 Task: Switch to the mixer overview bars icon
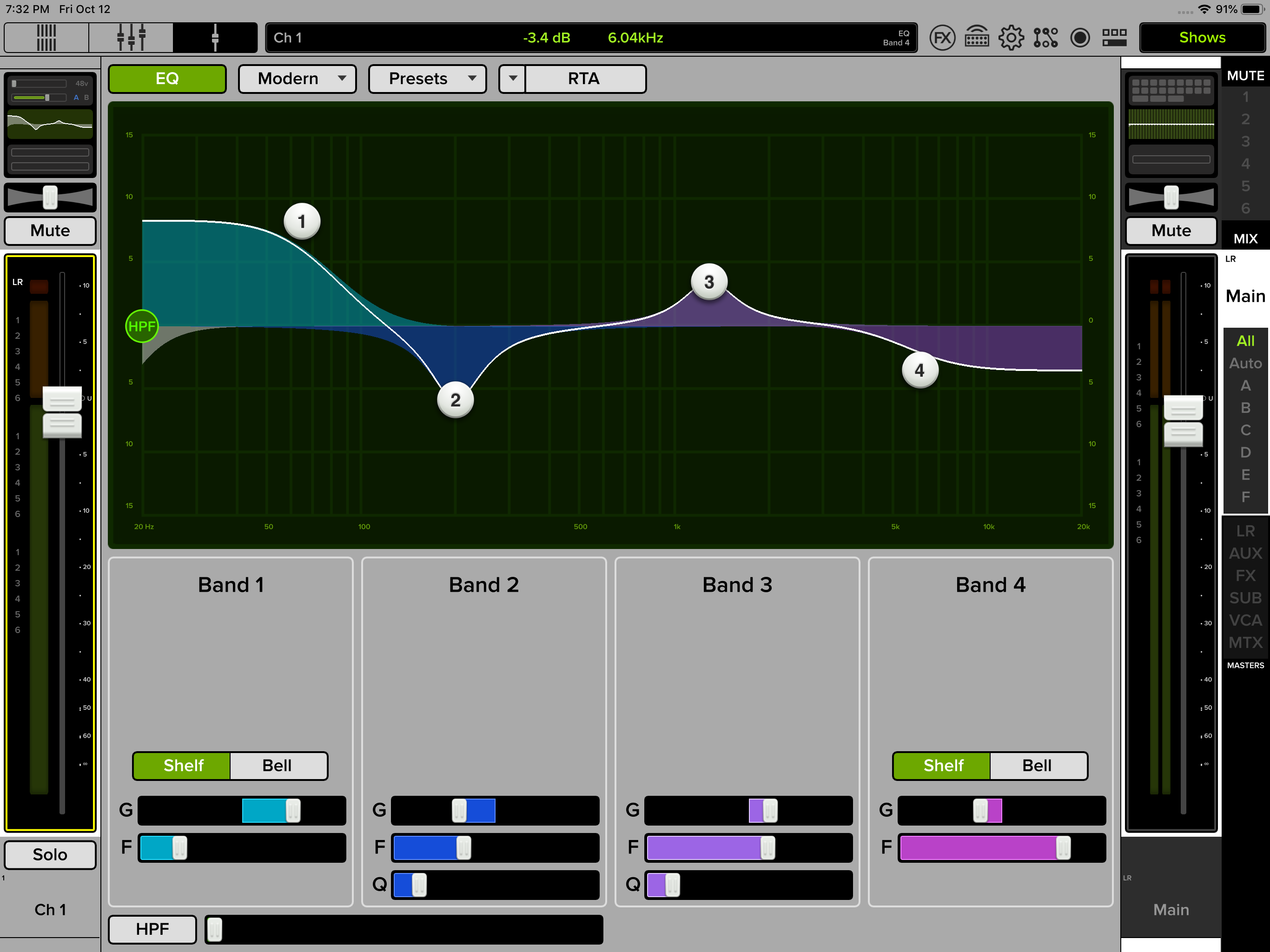46,38
